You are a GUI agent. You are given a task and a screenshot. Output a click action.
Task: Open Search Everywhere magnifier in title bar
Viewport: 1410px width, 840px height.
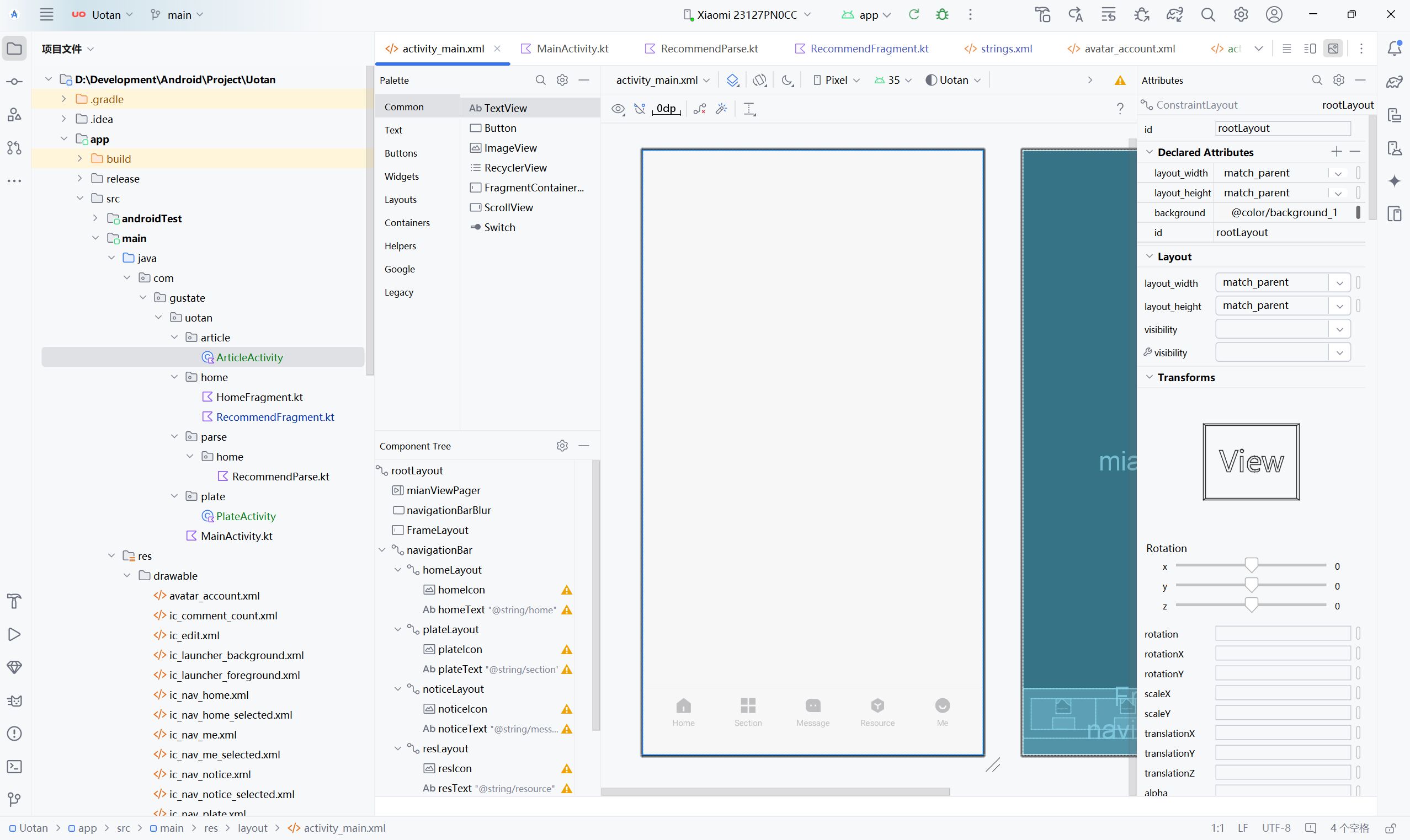[x=1208, y=15]
